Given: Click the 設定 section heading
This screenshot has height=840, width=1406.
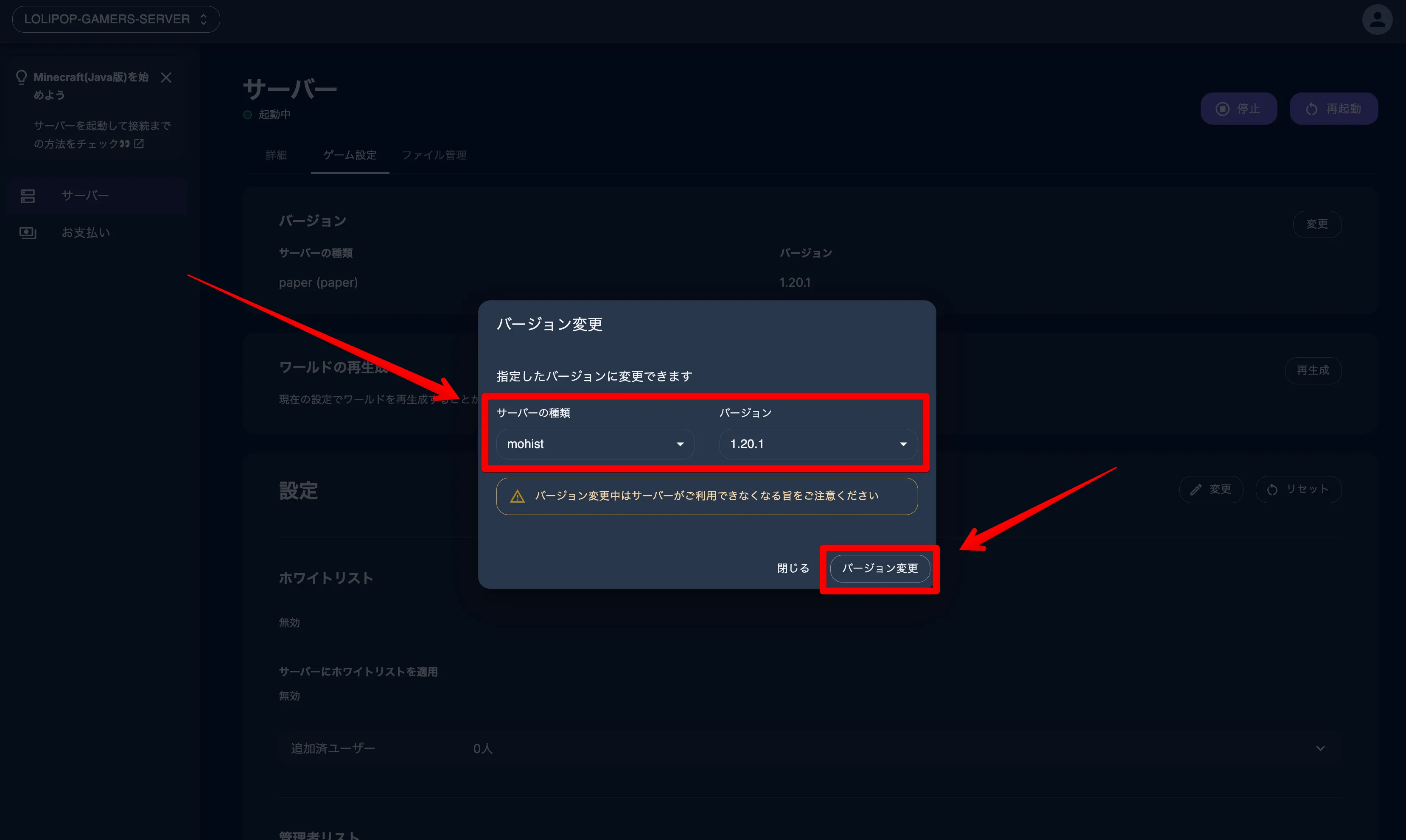Looking at the screenshot, I should click(x=298, y=491).
